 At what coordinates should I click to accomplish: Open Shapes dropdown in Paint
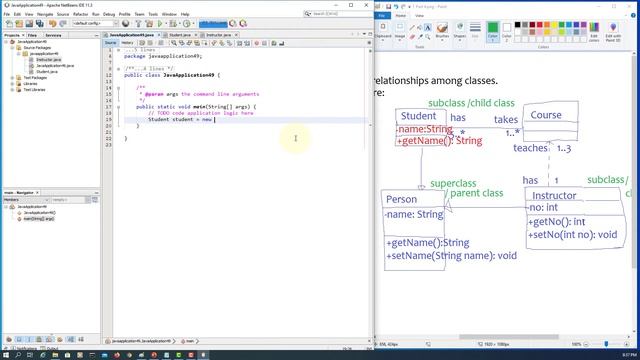point(460,32)
